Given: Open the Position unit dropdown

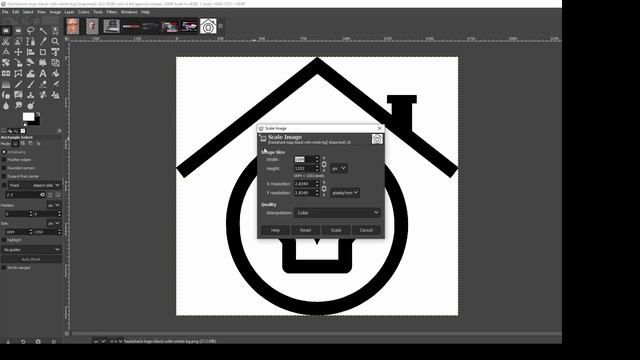Looking at the screenshot, I should [53, 205].
